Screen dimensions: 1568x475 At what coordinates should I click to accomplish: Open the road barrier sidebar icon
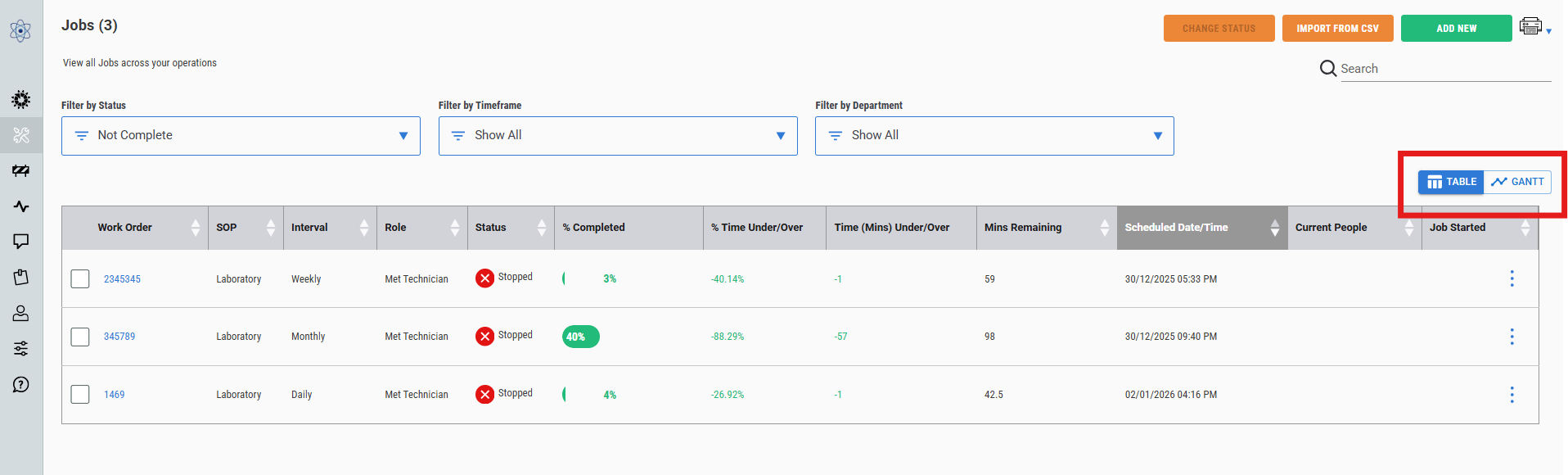pyautogui.click(x=21, y=170)
